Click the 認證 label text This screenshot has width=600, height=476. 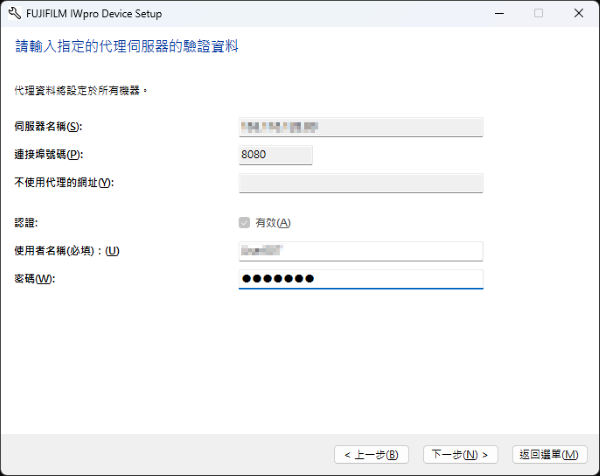coord(27,222)
